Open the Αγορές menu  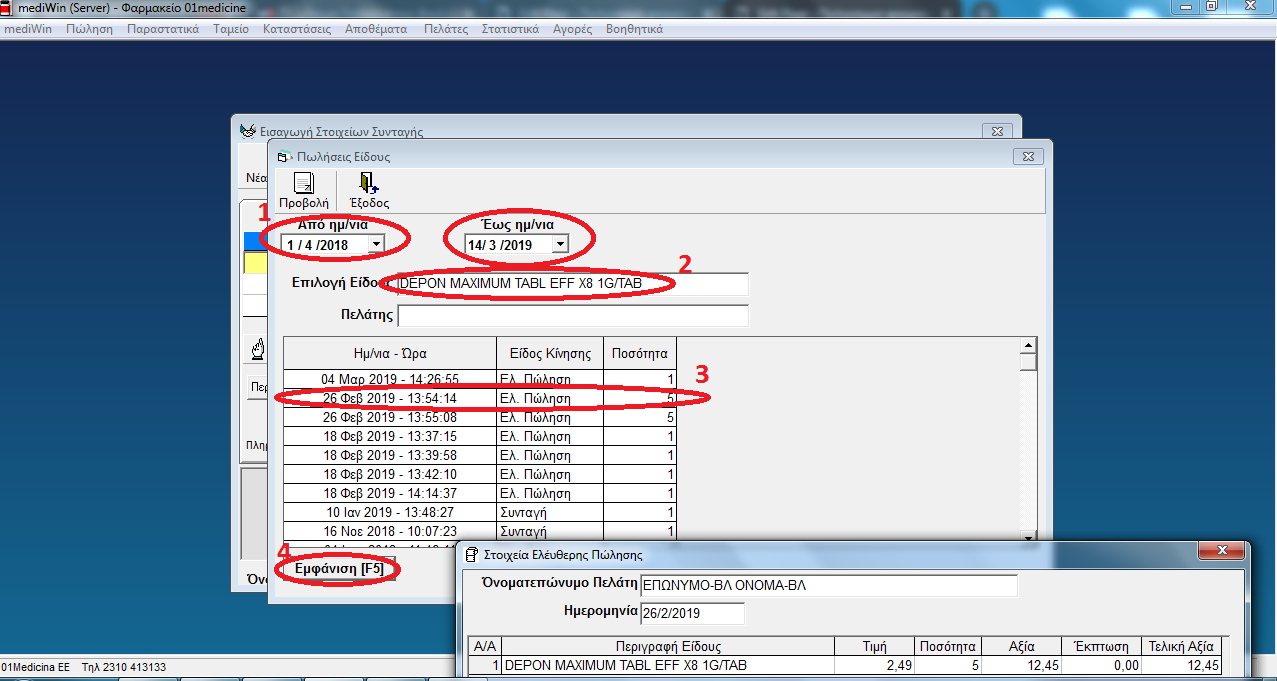click(573, 29)
